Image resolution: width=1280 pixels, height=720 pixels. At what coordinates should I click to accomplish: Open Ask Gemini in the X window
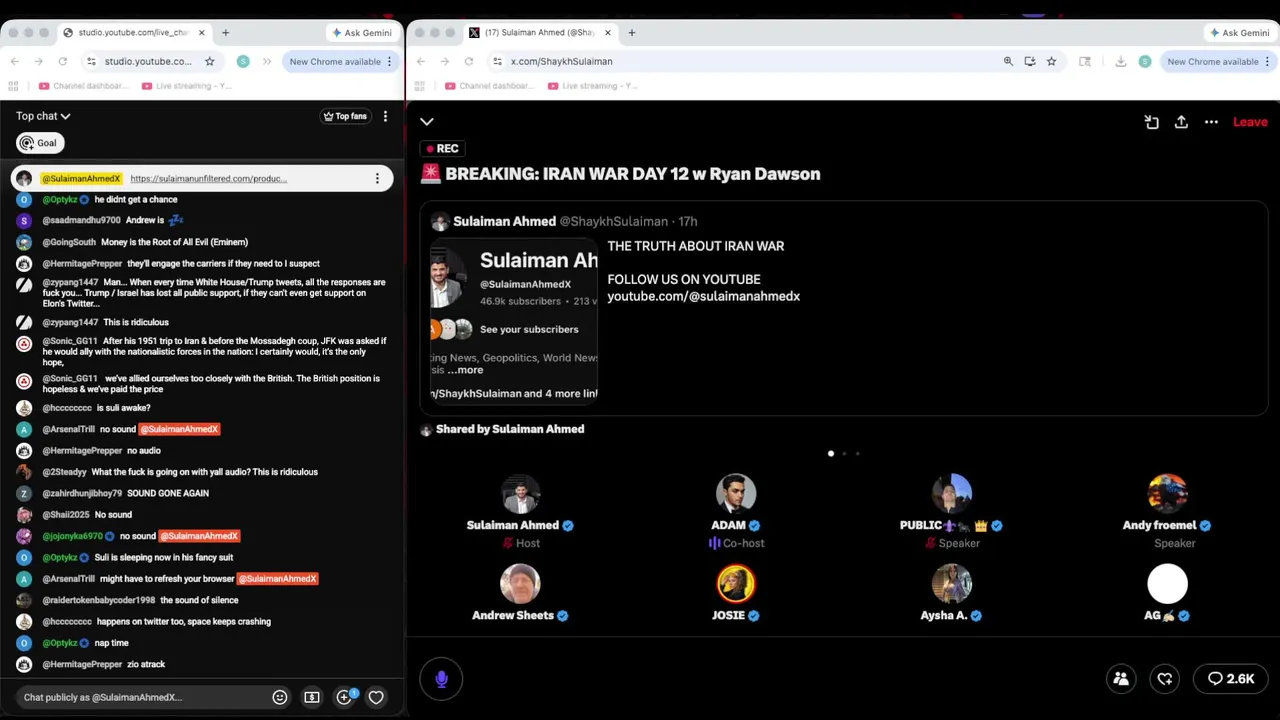1239,33
